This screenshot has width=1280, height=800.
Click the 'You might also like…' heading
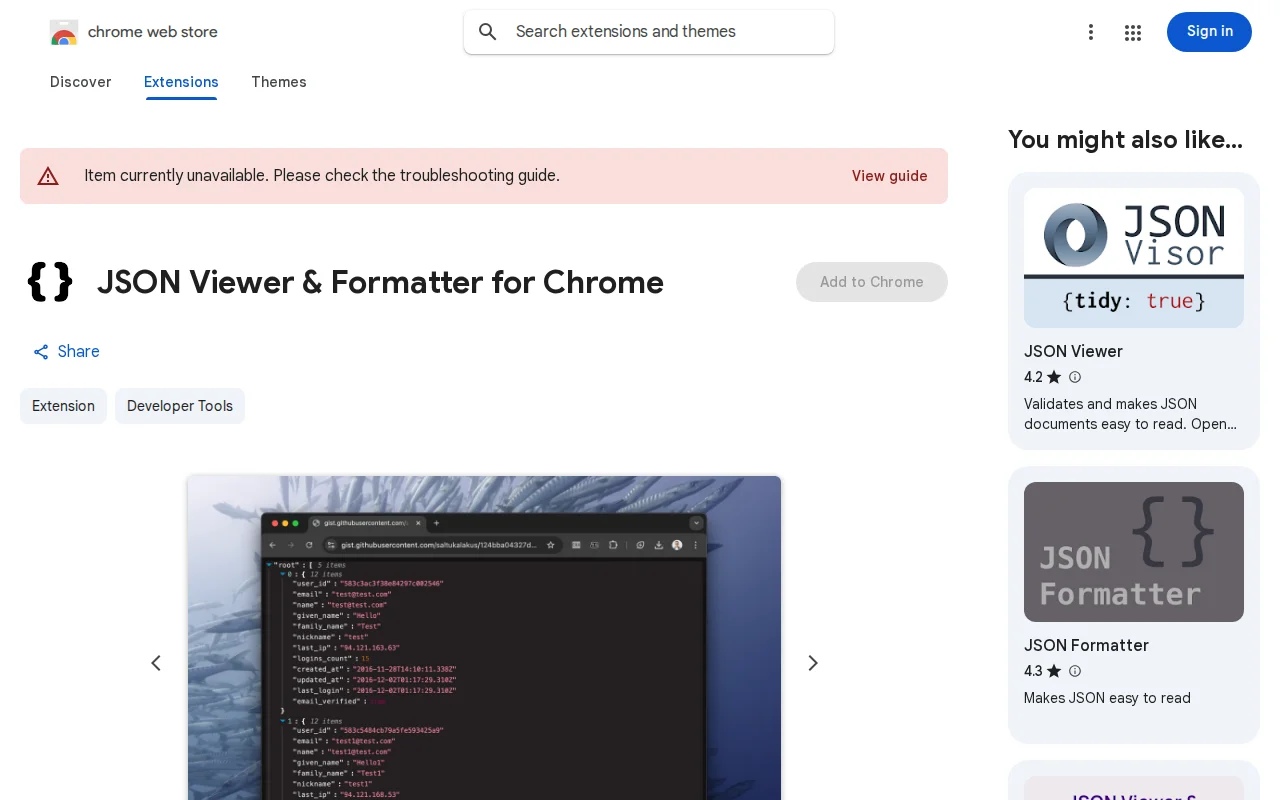click(x=1125, y=140)
